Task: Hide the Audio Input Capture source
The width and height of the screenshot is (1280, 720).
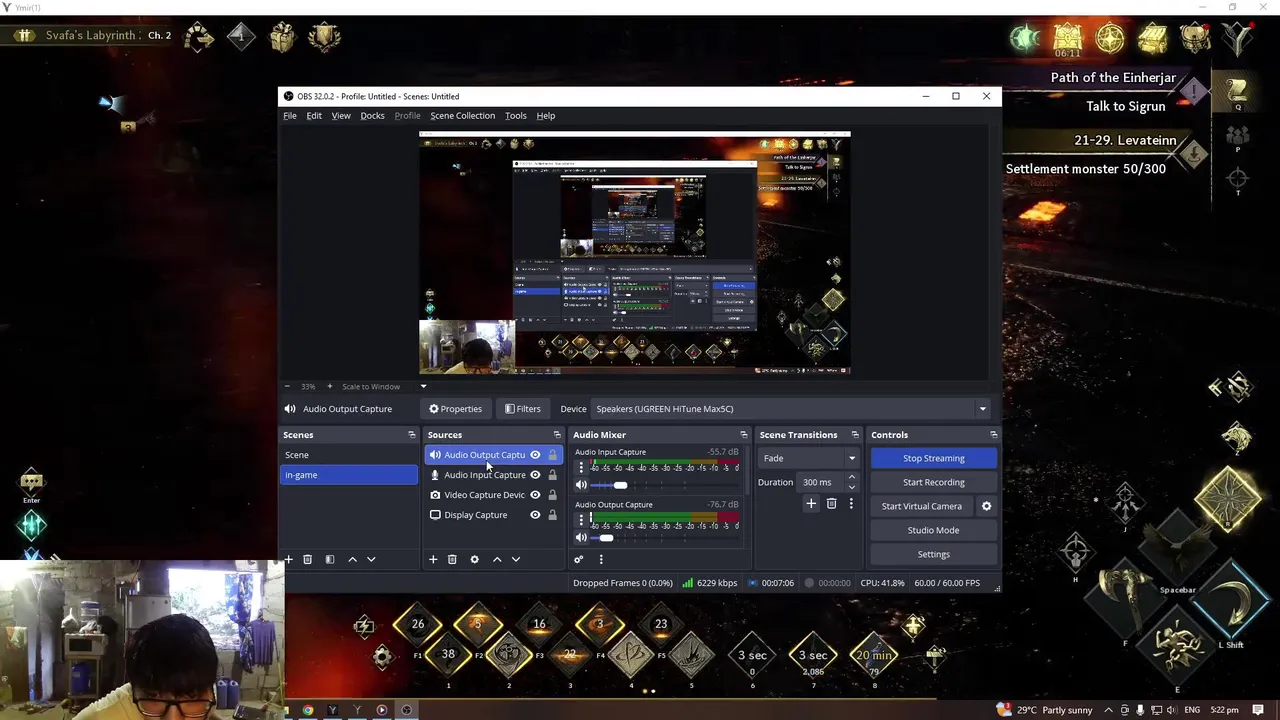Action: pos(535,475)
